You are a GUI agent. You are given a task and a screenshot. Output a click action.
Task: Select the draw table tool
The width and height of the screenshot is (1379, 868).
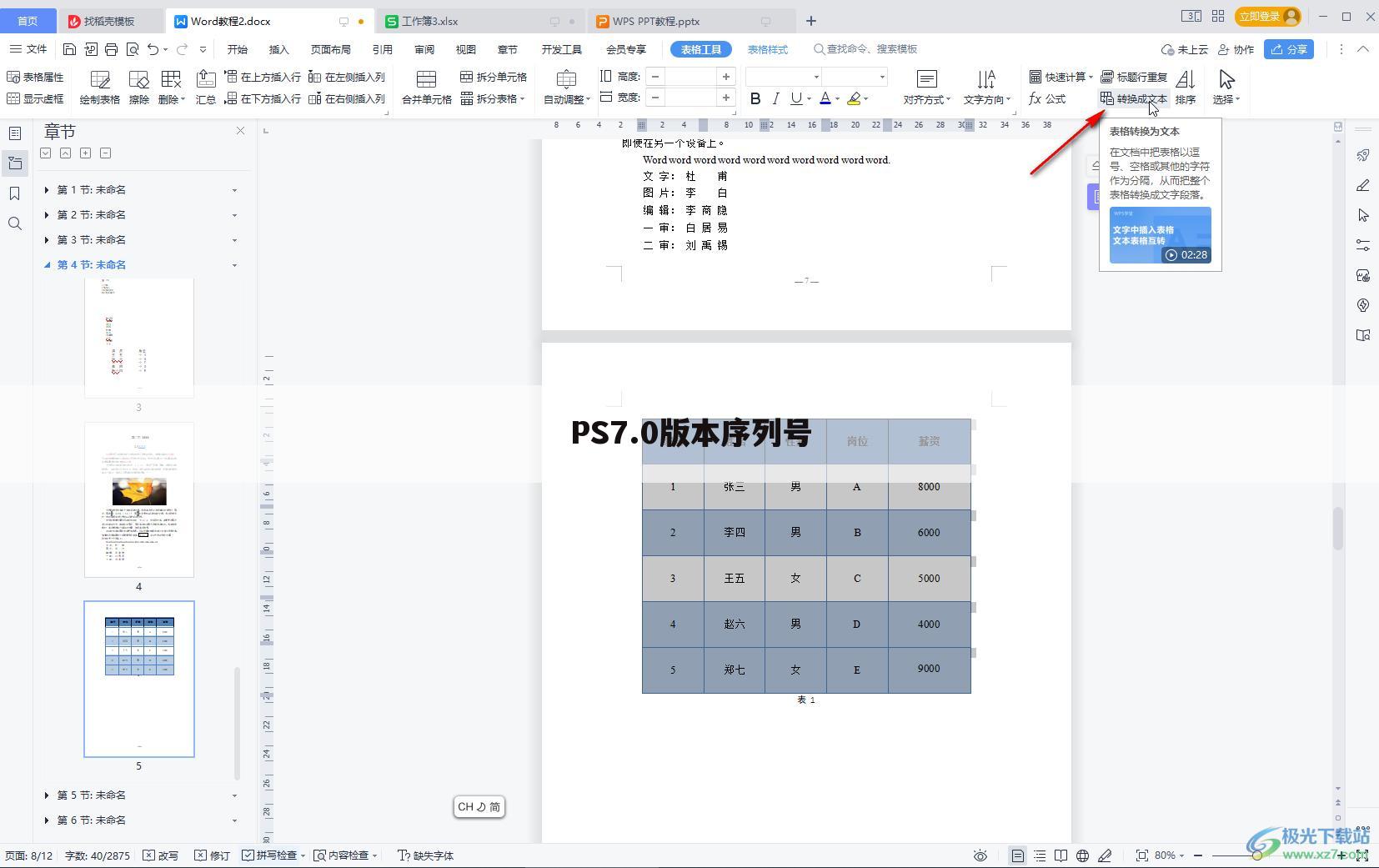[100, 88]
